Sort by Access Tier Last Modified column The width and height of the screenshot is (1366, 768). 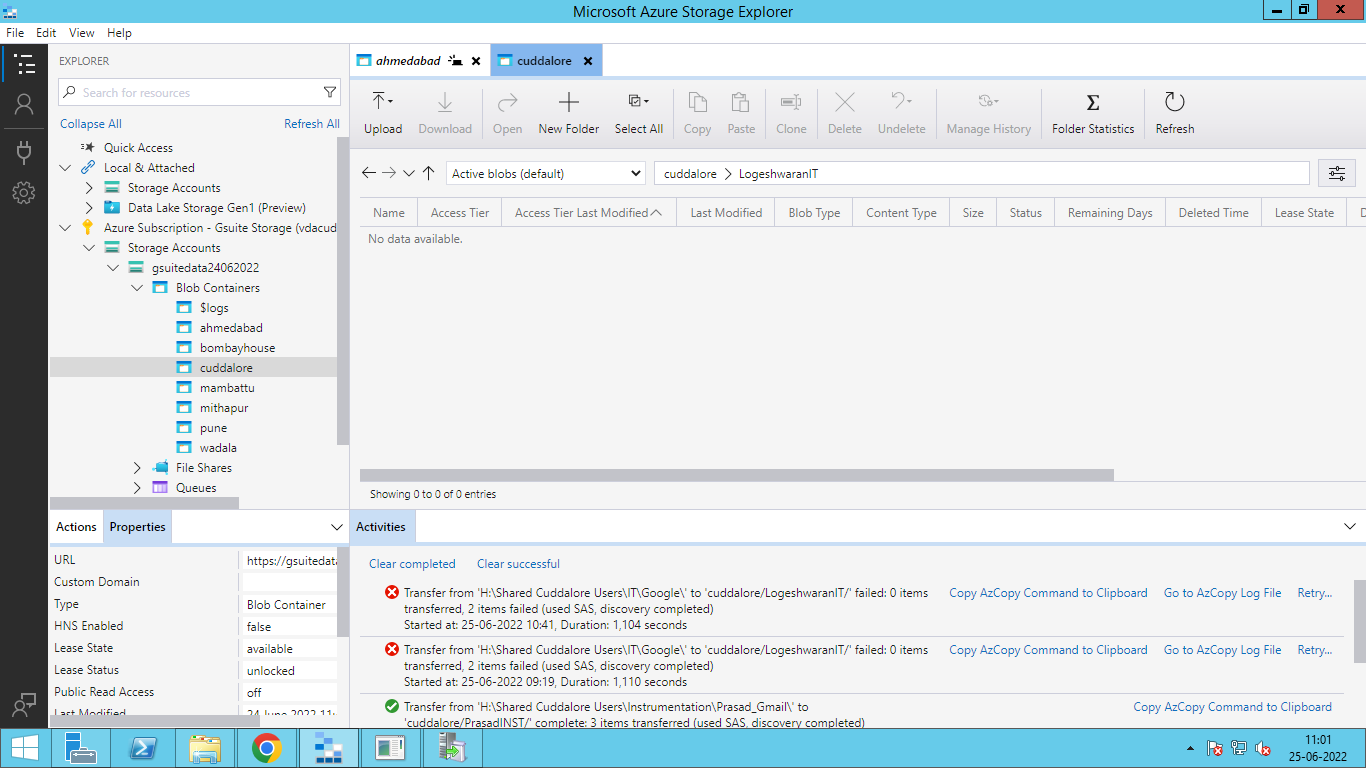click(588, 213)
